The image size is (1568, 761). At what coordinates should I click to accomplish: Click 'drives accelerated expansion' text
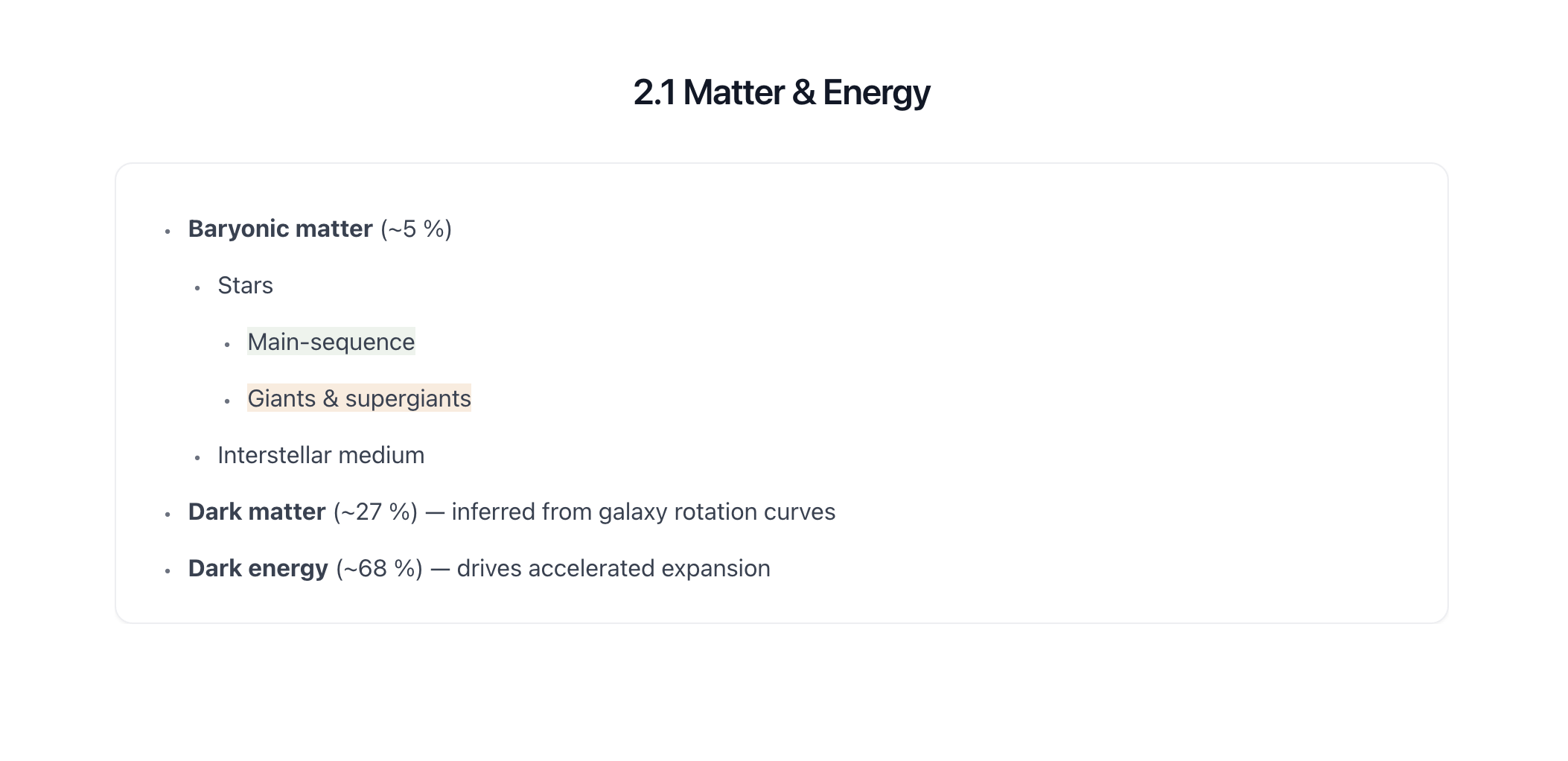(614, 568)
